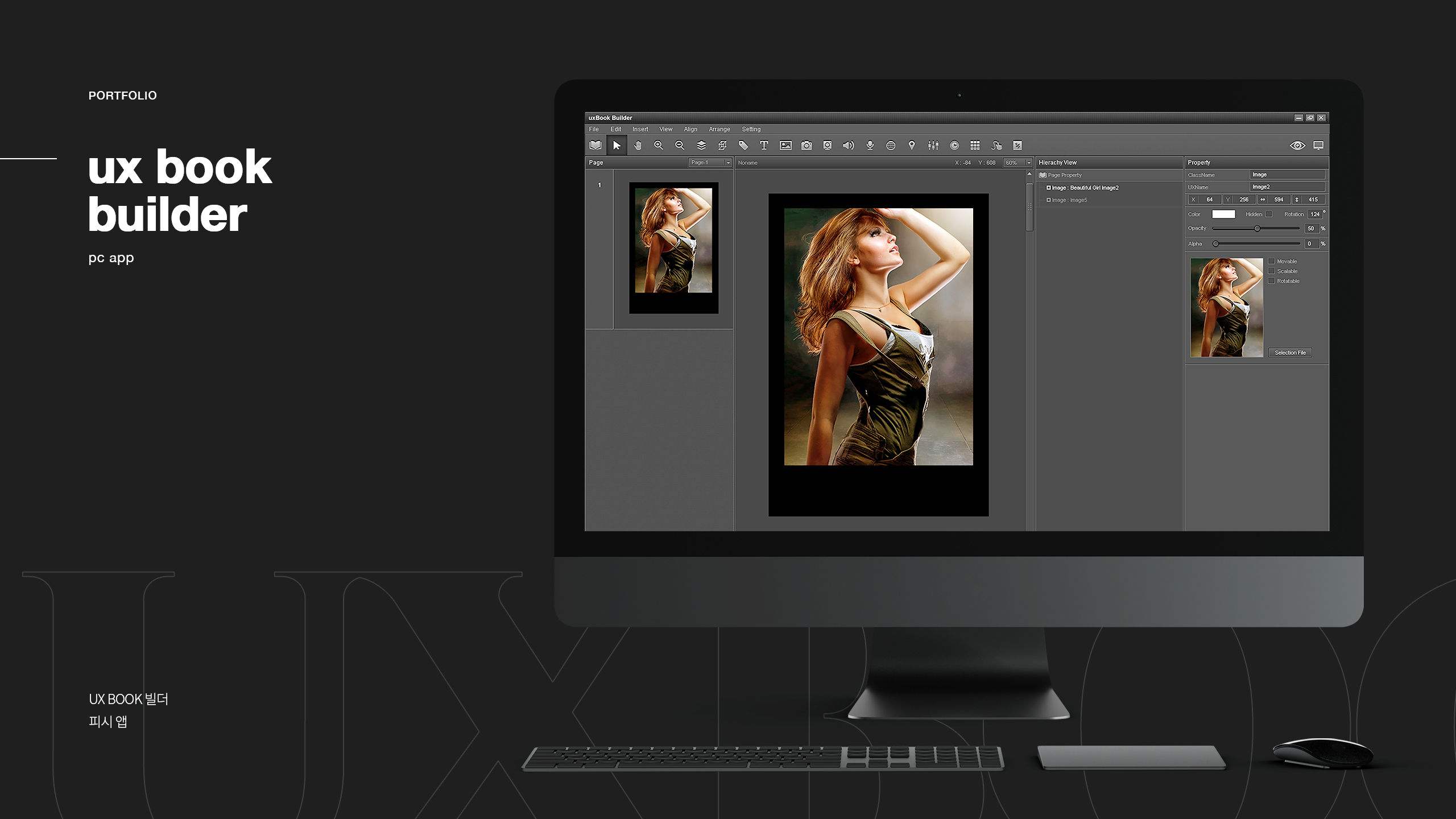Click the open book icon in toolbar
1456x819 pixels.
tap(595, 146)
